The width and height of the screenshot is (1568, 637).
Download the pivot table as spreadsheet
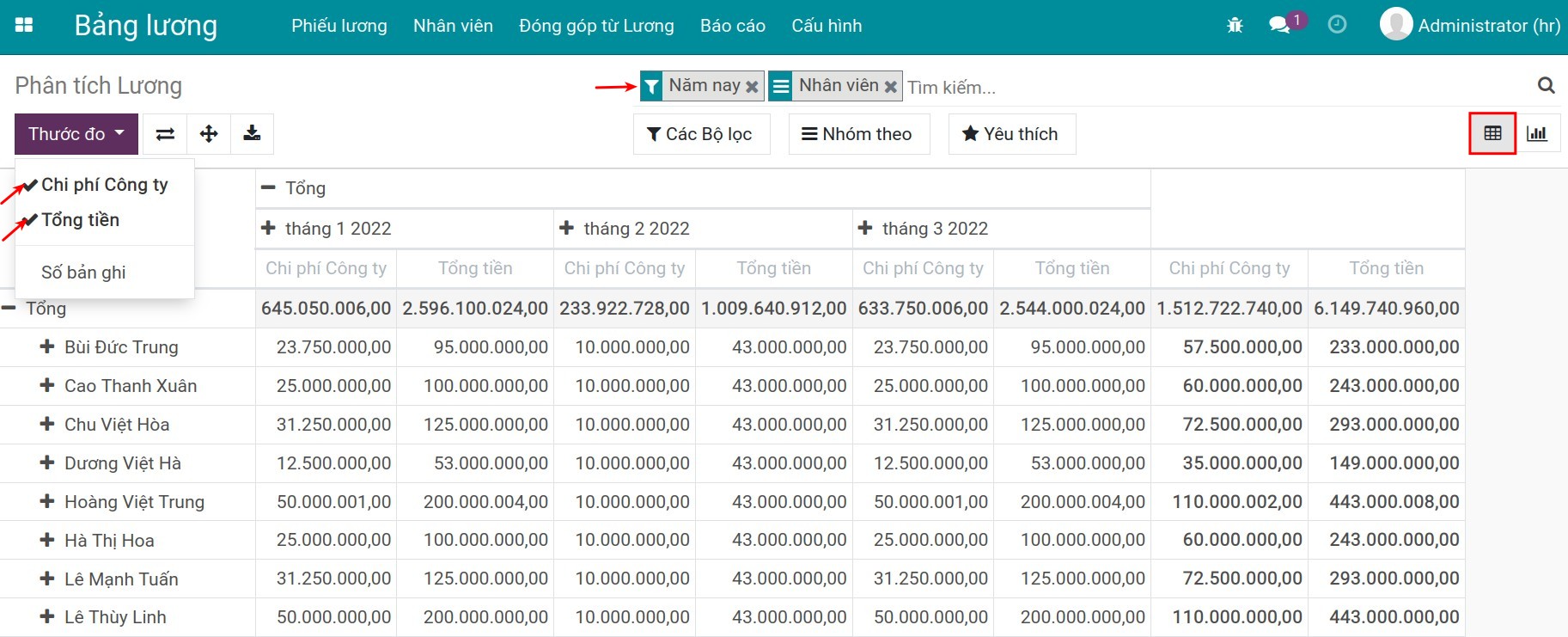pyautogui.click(x=252, y=134)
